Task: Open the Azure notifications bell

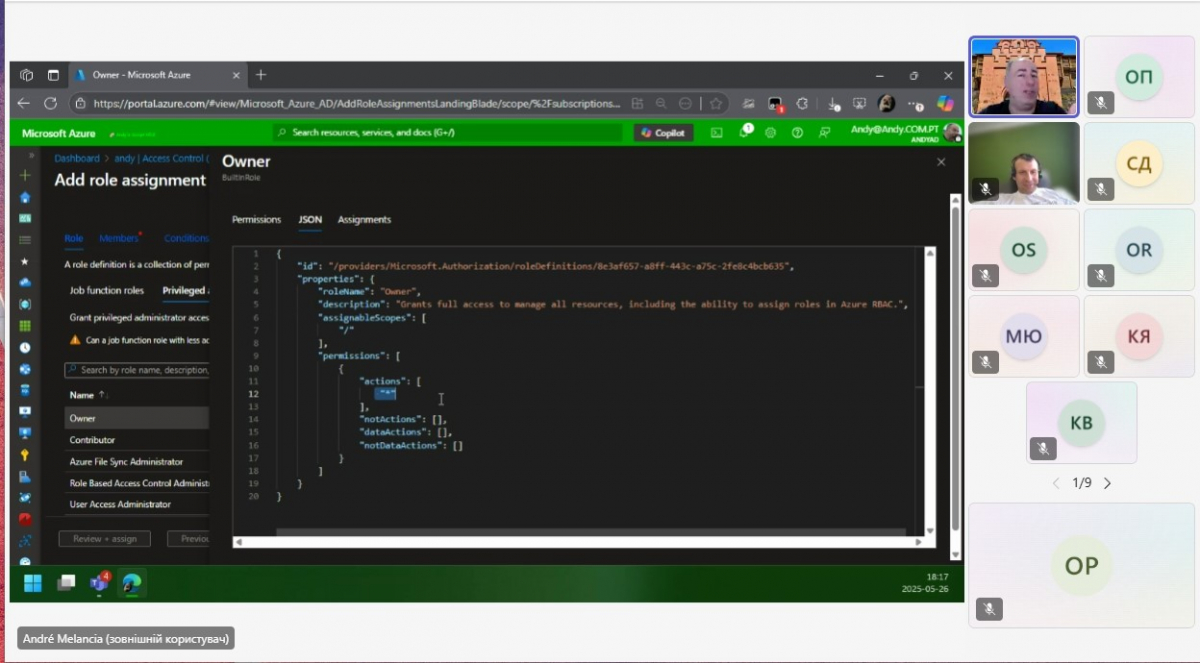Action: click(x=745, y=132)
